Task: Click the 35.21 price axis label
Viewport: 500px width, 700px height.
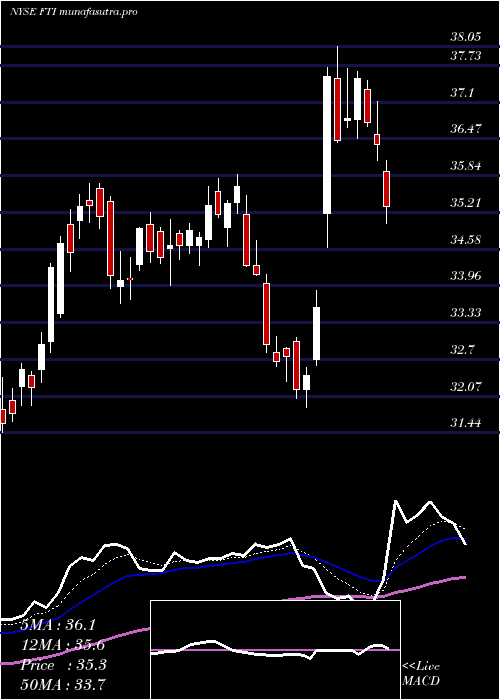Action: pyautogui.click(x=466, y=203)
